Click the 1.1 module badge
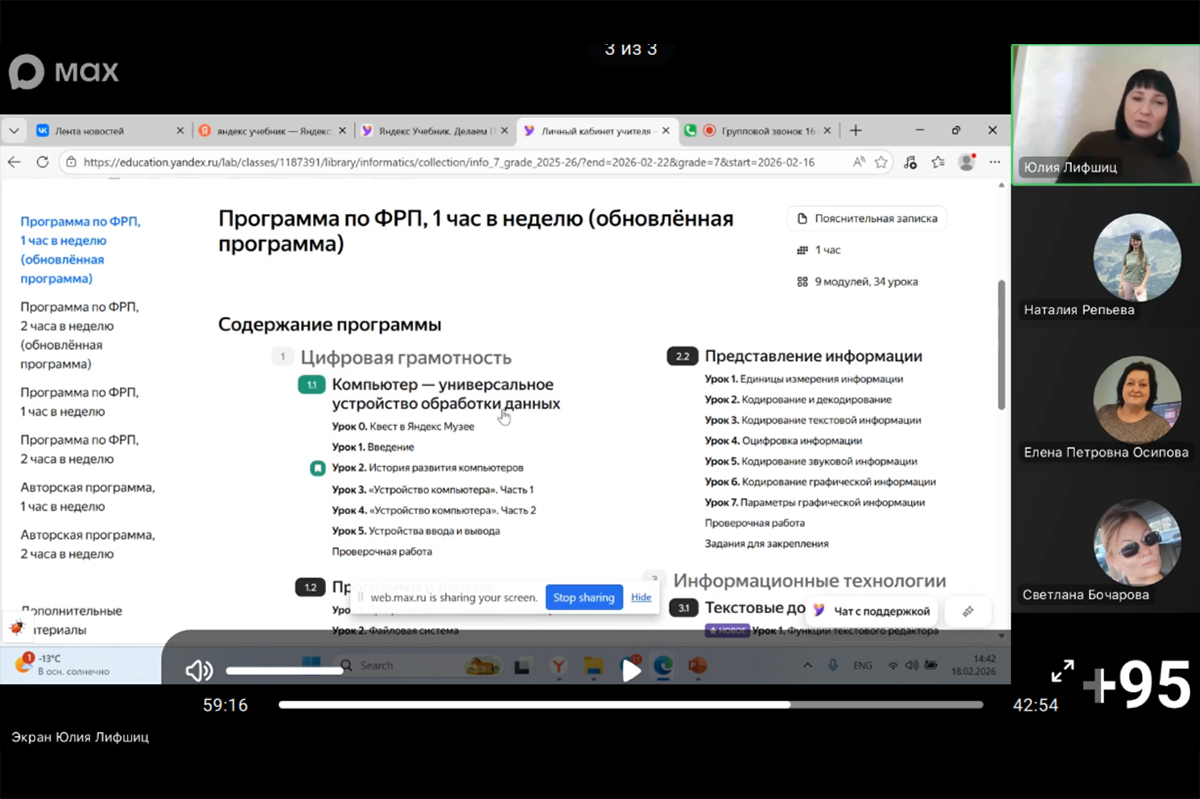Image resolution: width=1200 pixels, height=799 pixels. click(312, 385)
